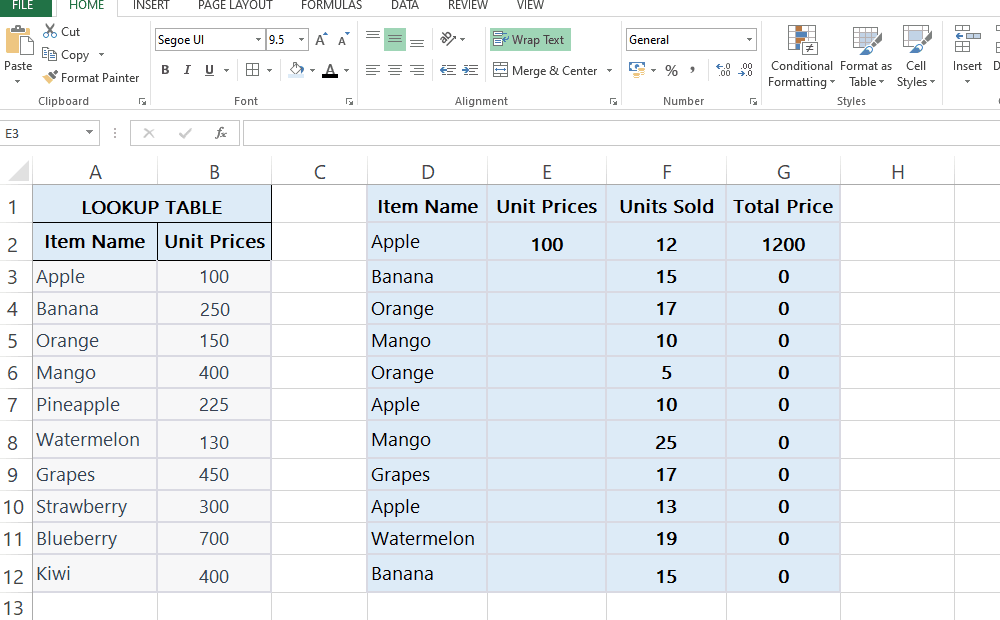Expand the font size dropdown
This screenshot has width=1000, height=620.
[x=299, y=39]
